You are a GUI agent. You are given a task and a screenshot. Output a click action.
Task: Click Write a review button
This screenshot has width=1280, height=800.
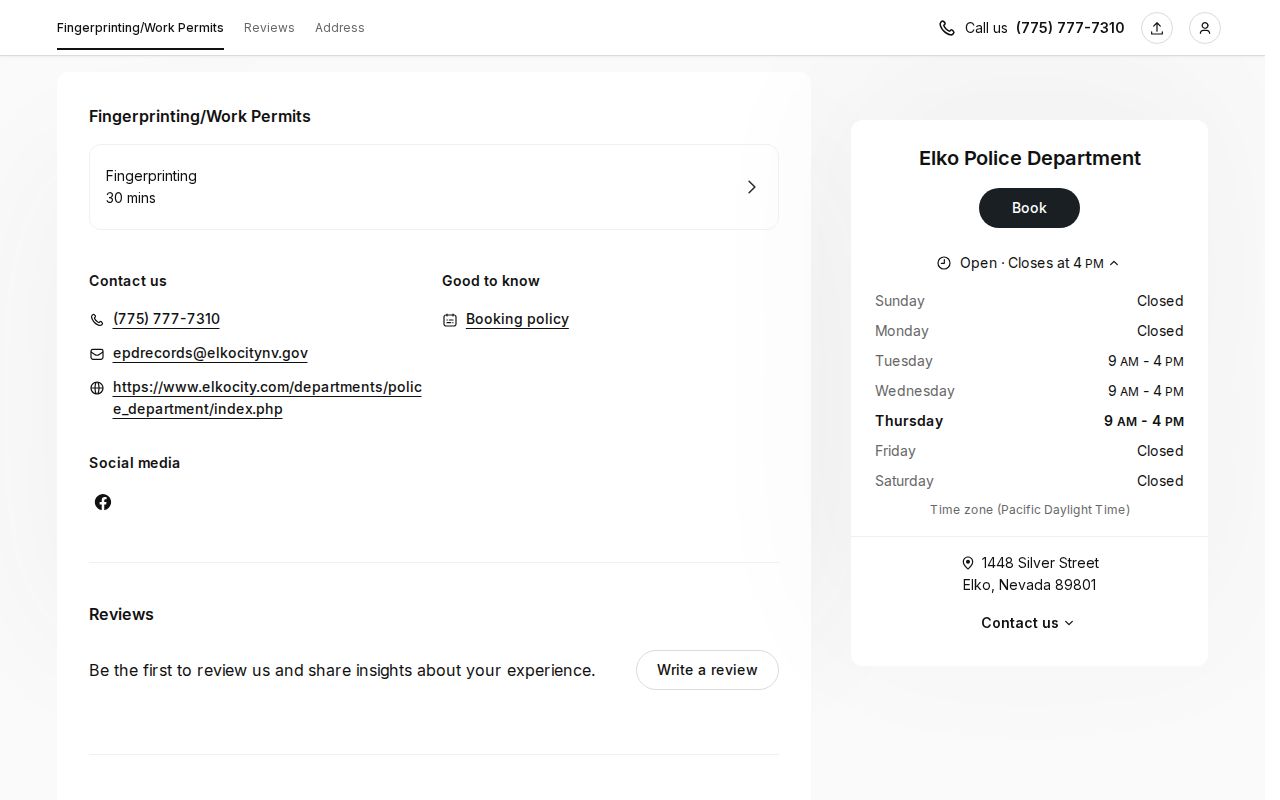click(x=707, y=670)
